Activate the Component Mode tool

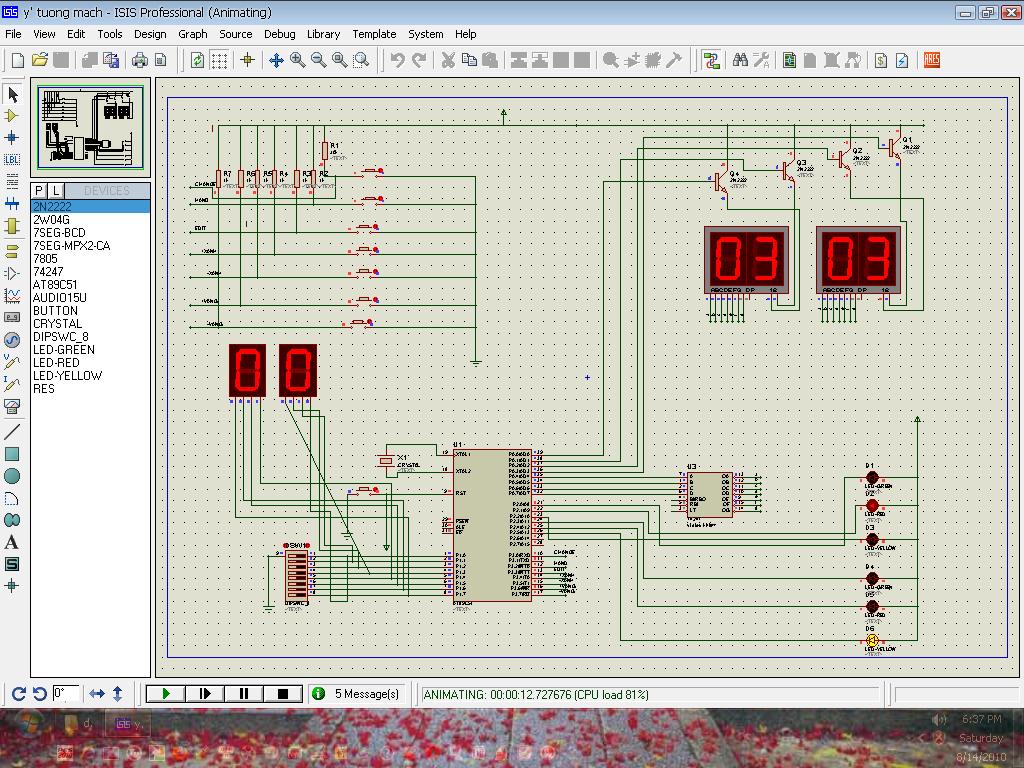13,116
